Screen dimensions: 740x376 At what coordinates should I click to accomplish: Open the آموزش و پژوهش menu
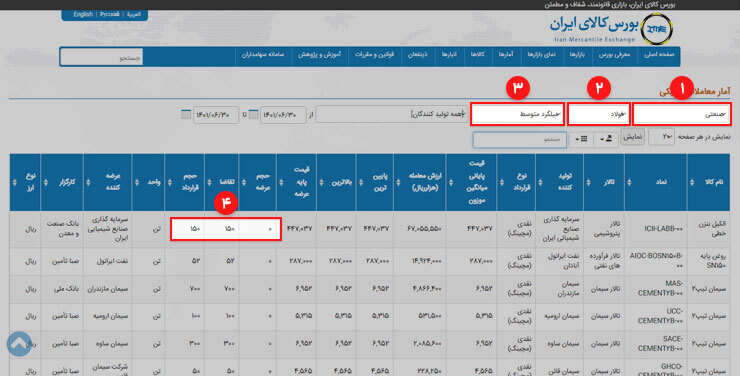pos(320,55)
